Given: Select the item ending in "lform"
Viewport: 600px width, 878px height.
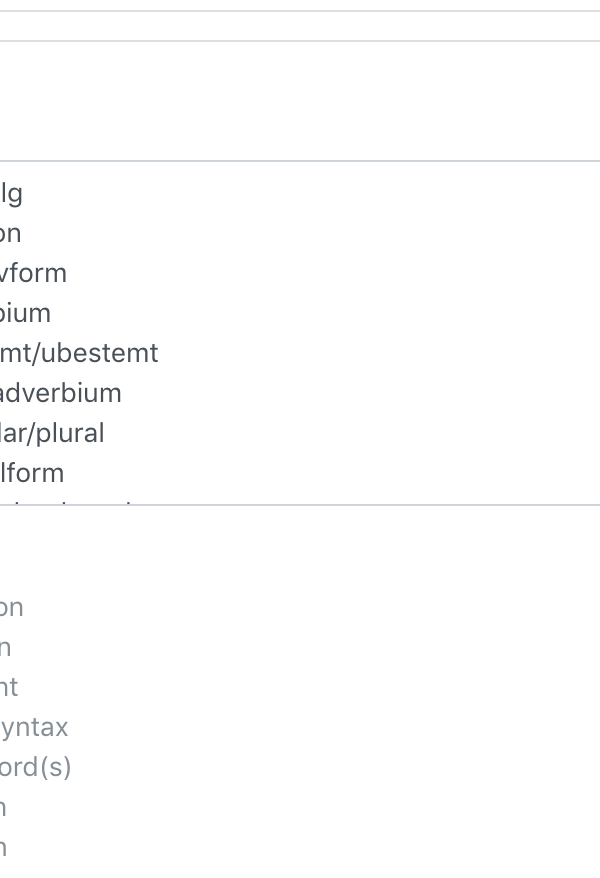Looking at the screenshot, I should tap(32, 473).
